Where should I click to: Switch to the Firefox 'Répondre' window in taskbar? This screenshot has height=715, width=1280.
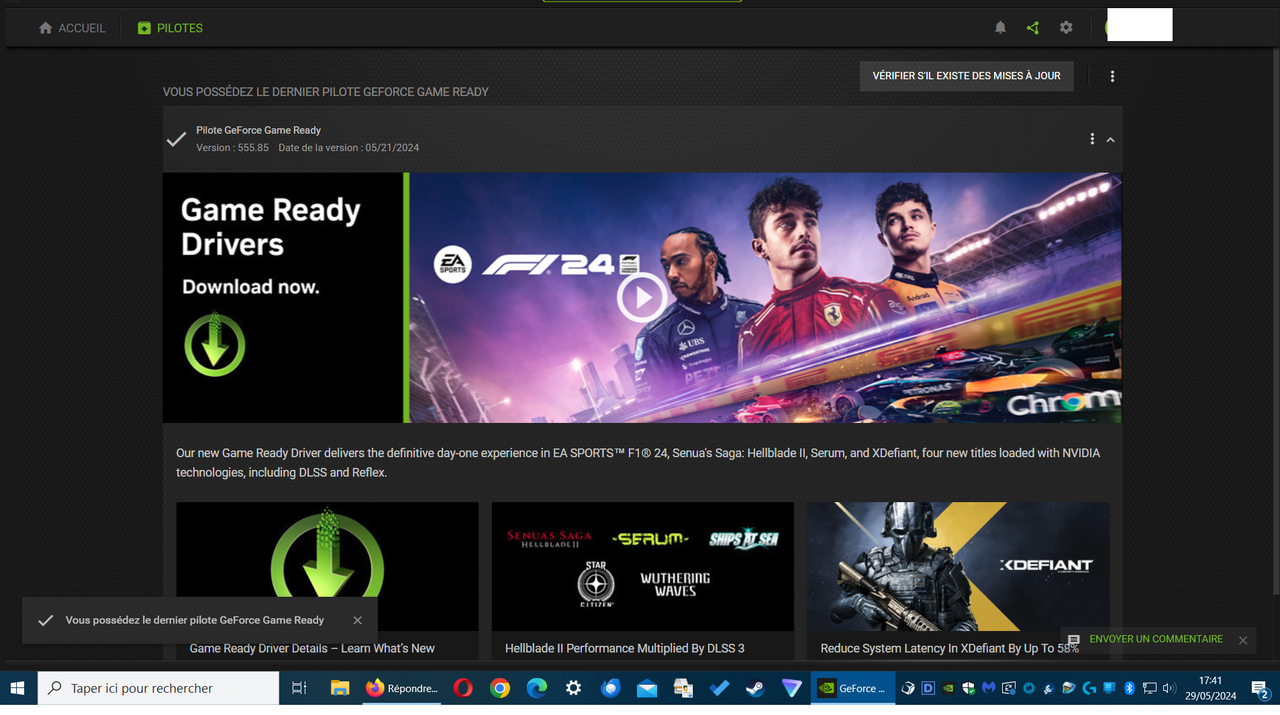click(401, 688)
